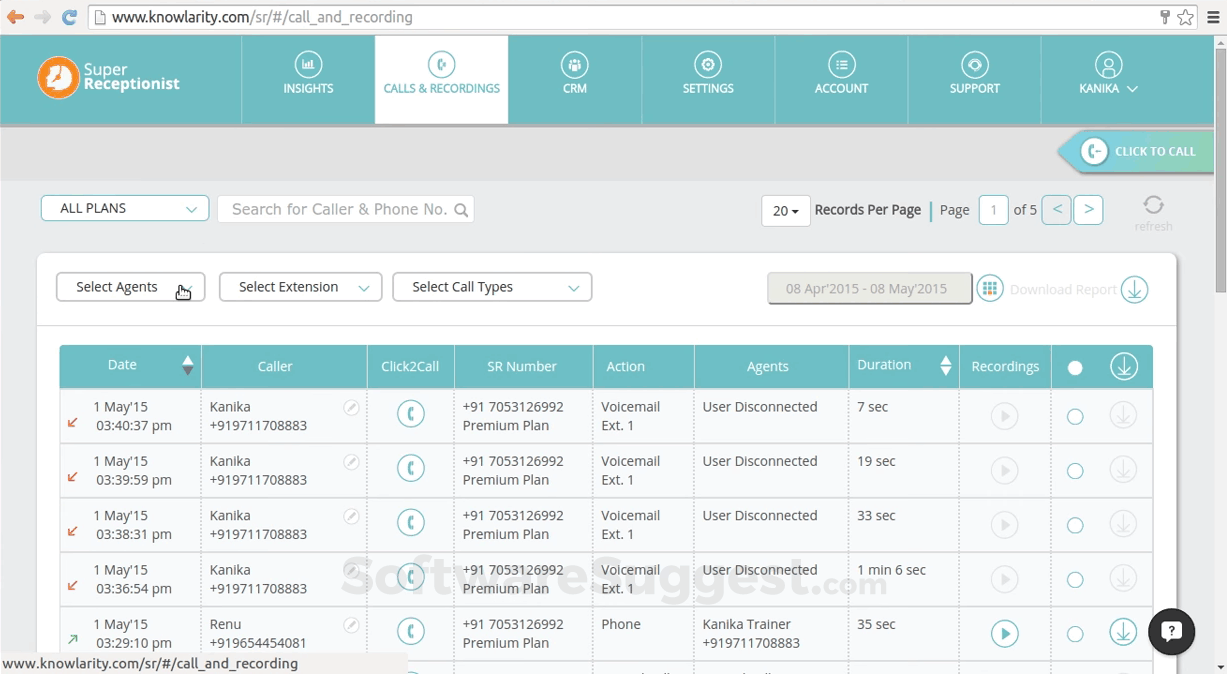Download recording for Kanika Trainer call
Image resolution: width=1227 pixels, height=674 pixels.
(x=1123, y=633)
